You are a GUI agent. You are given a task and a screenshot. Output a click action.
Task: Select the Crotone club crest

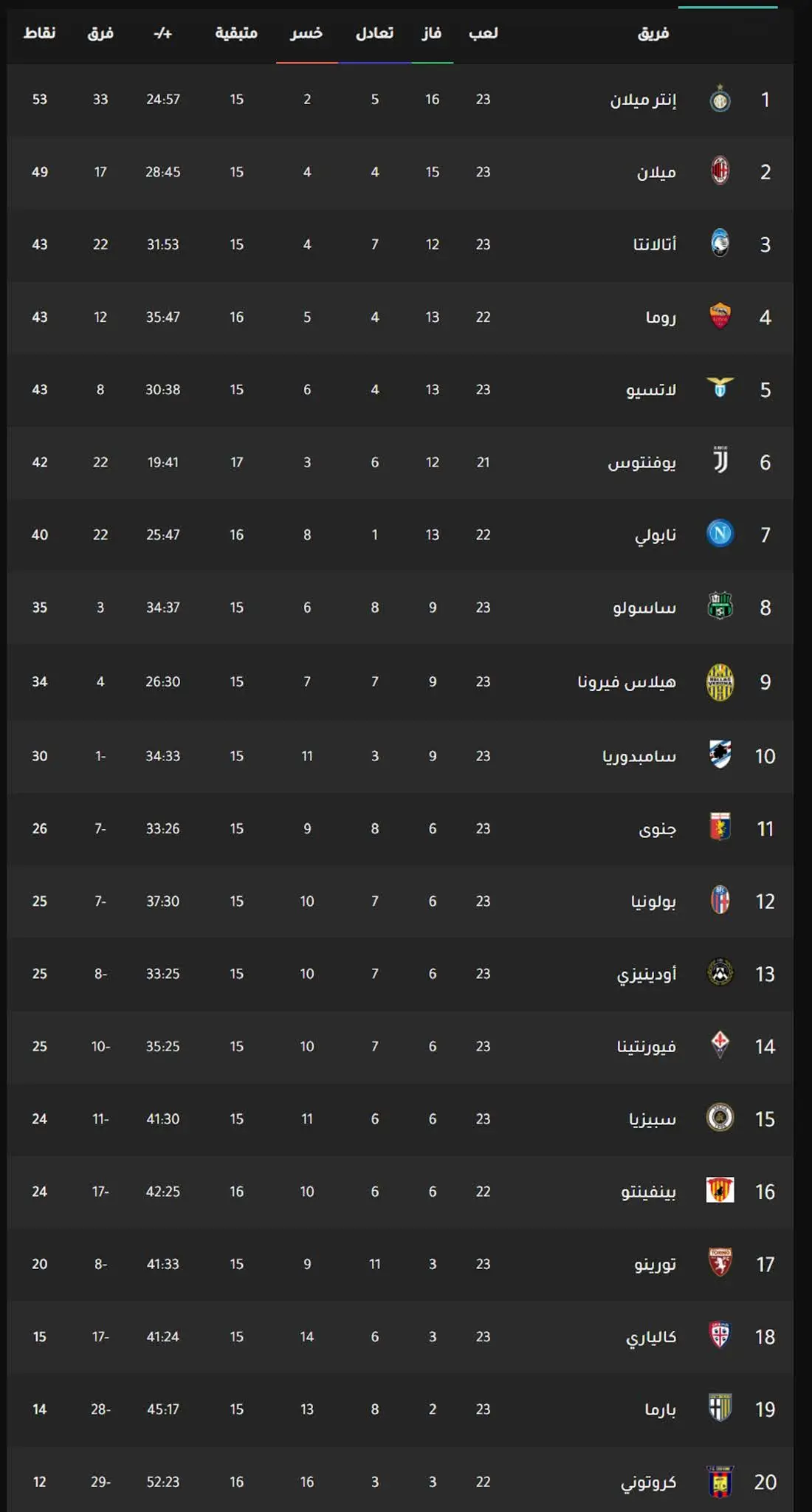click(x=720, y=1481)
